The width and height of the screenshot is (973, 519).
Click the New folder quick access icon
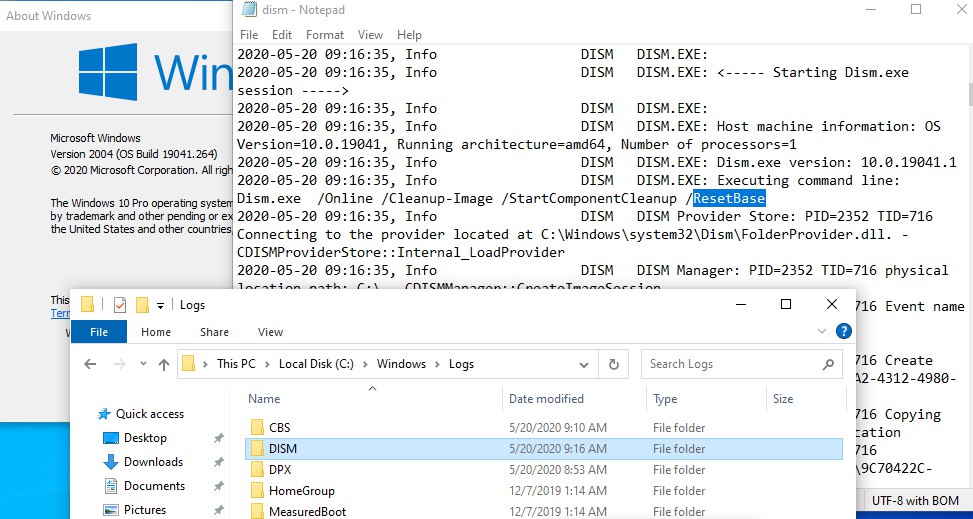[142, 305]
